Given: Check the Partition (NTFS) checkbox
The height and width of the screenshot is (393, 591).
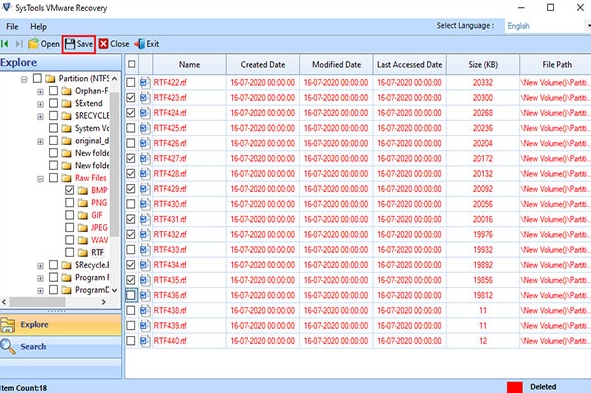Looking at the screenshot, I should point(37,78).
